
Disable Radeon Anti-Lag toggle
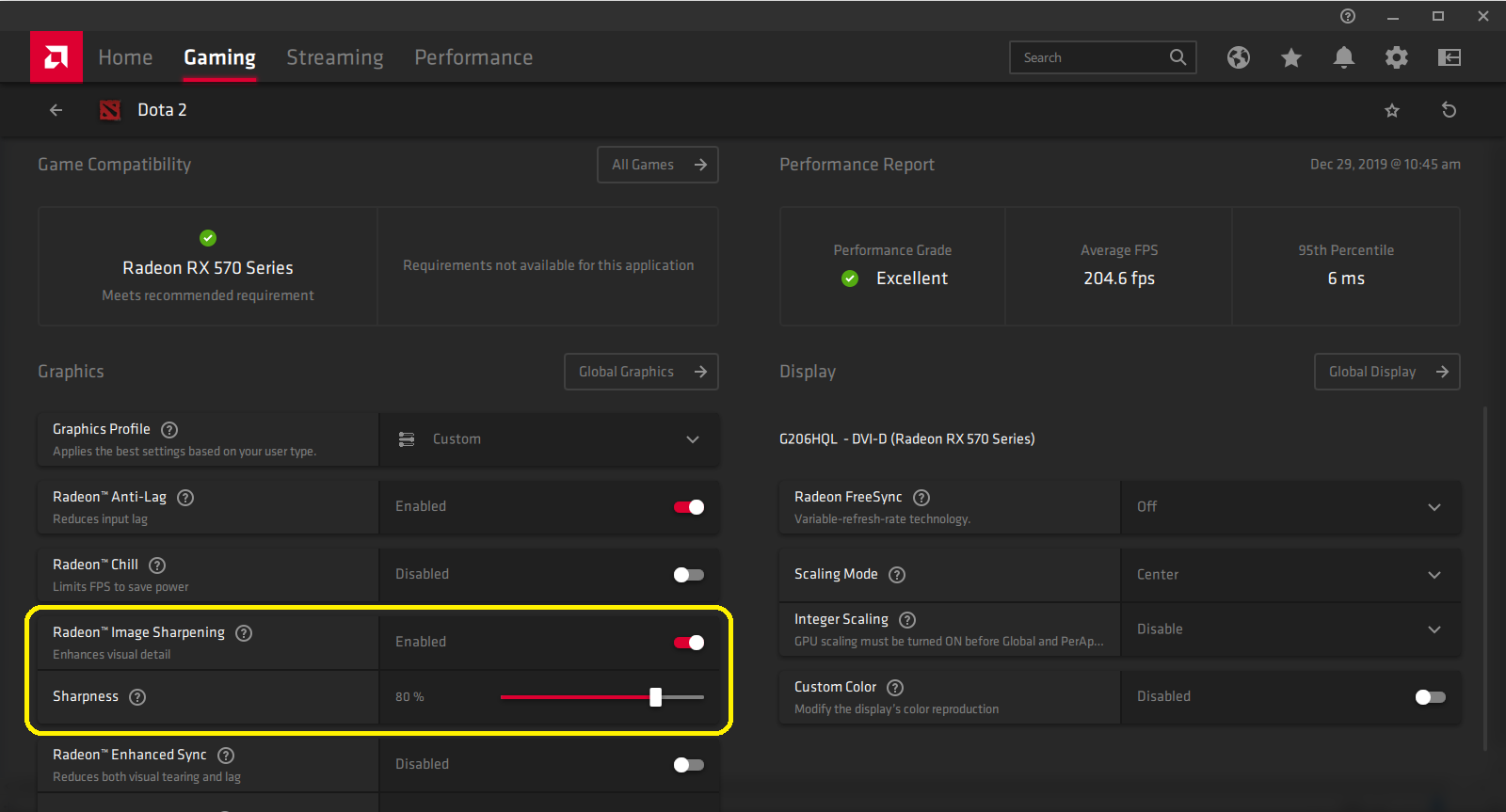point(689,507)
